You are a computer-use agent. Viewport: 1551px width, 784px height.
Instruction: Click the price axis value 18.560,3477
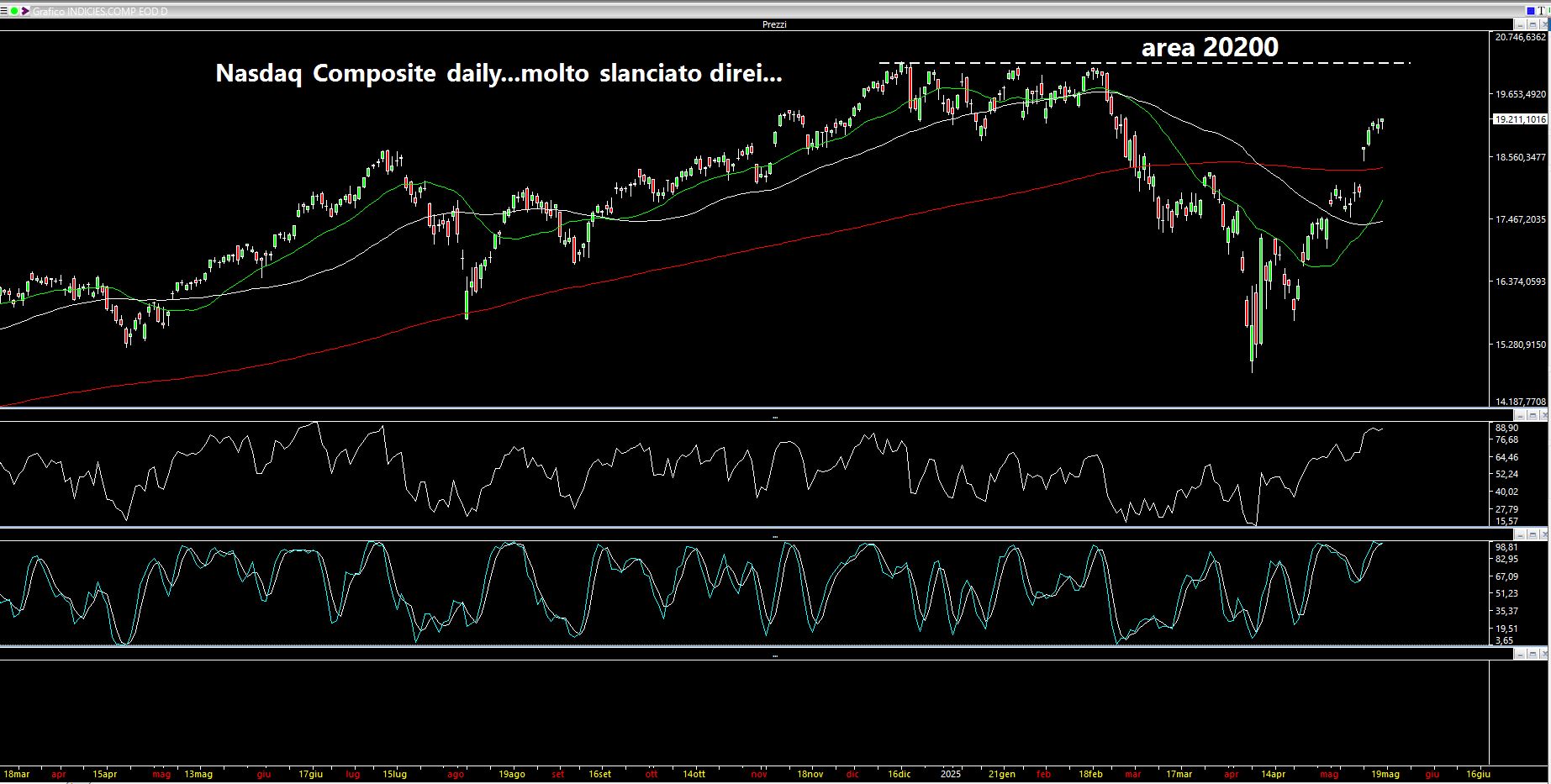[1520, 157]
